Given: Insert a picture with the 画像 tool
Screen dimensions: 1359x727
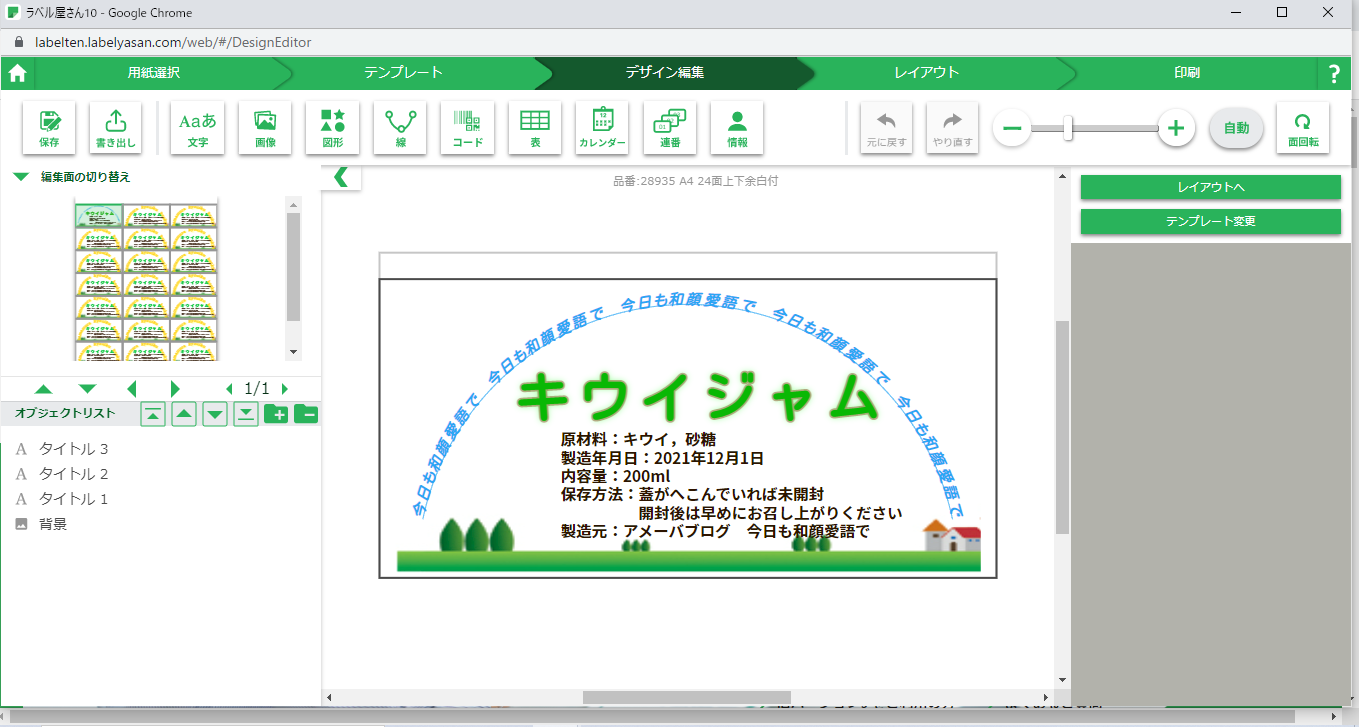Looking at the screenshot, I should click(265, 128).
